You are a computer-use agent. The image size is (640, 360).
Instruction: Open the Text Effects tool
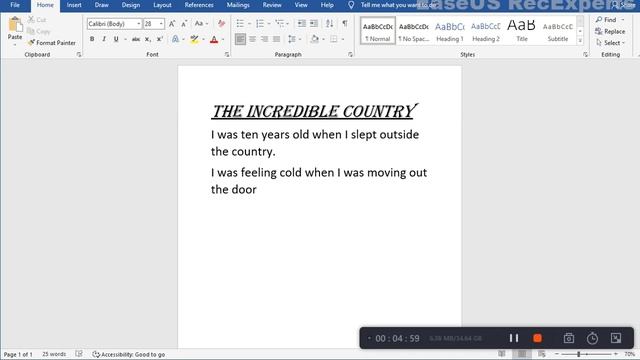click(x=175, y=39)
